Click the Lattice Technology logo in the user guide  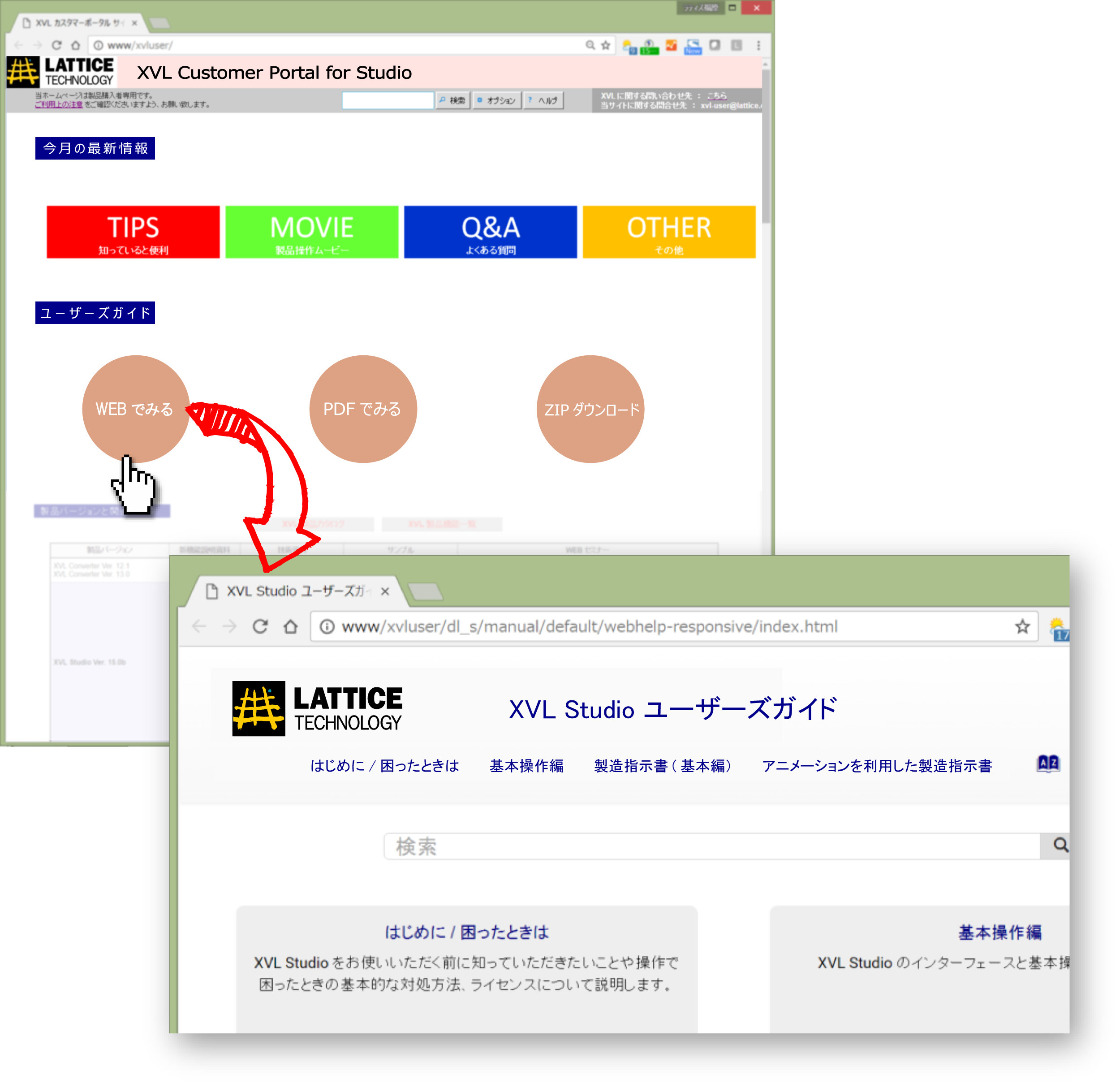(317, 708)
